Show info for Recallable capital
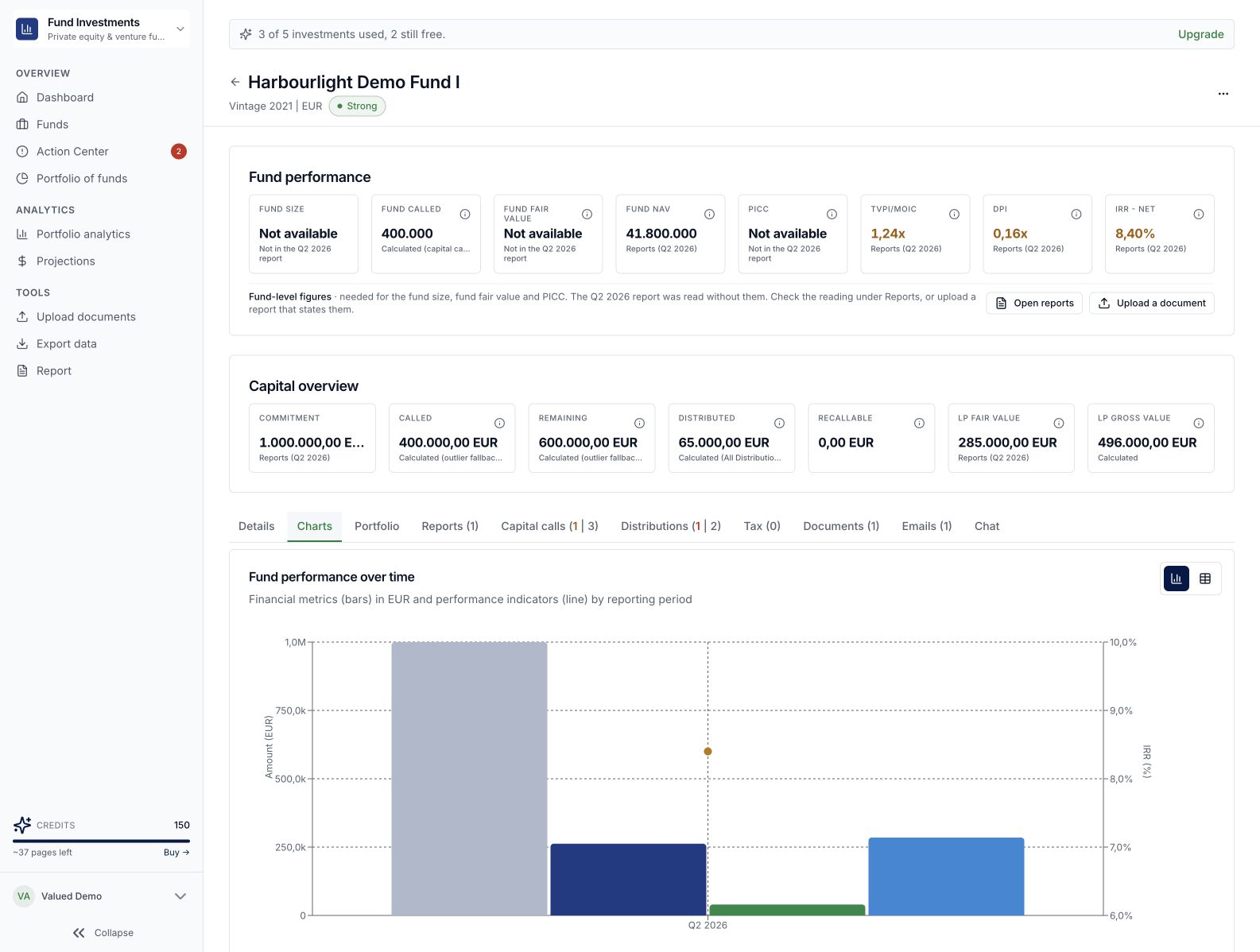Viewport: 1260px width, 952px height. [919, 423]
